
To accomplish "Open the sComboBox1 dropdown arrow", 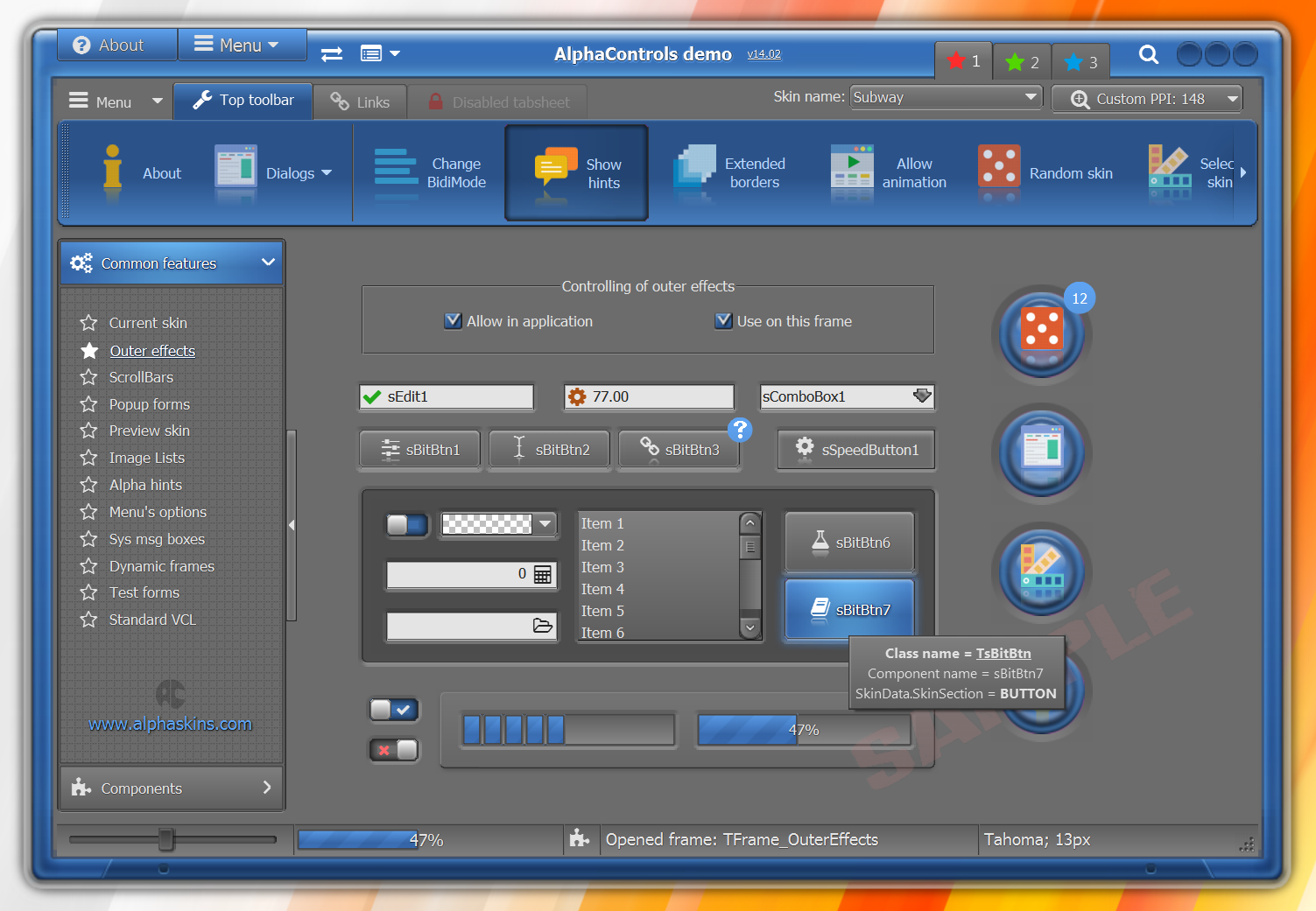I will click(x=922, y=396).
